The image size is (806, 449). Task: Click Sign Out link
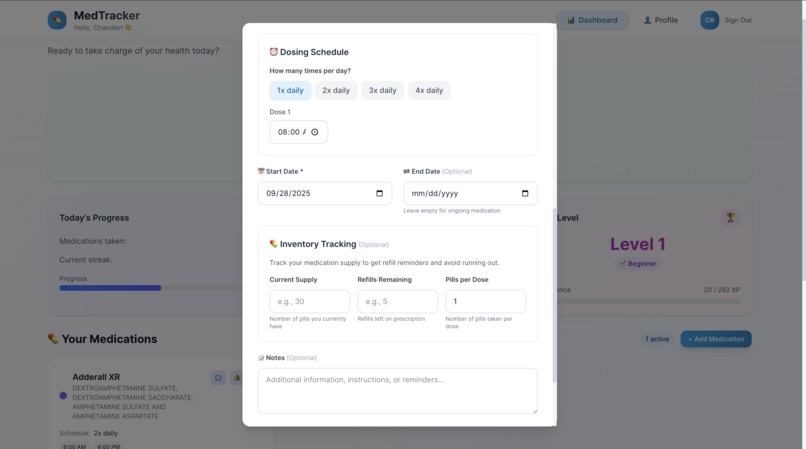click(738, 21)
